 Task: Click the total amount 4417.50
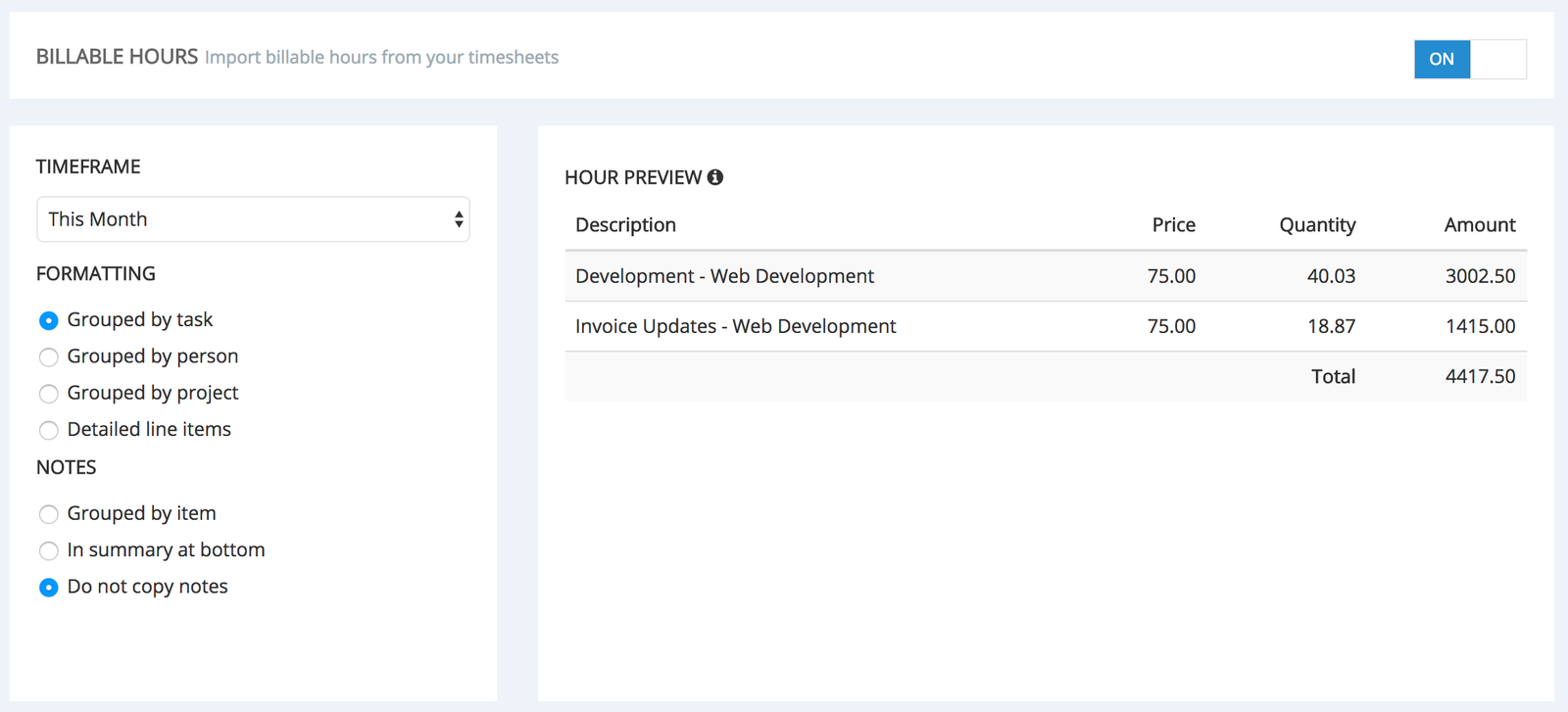pos(1480,376)
